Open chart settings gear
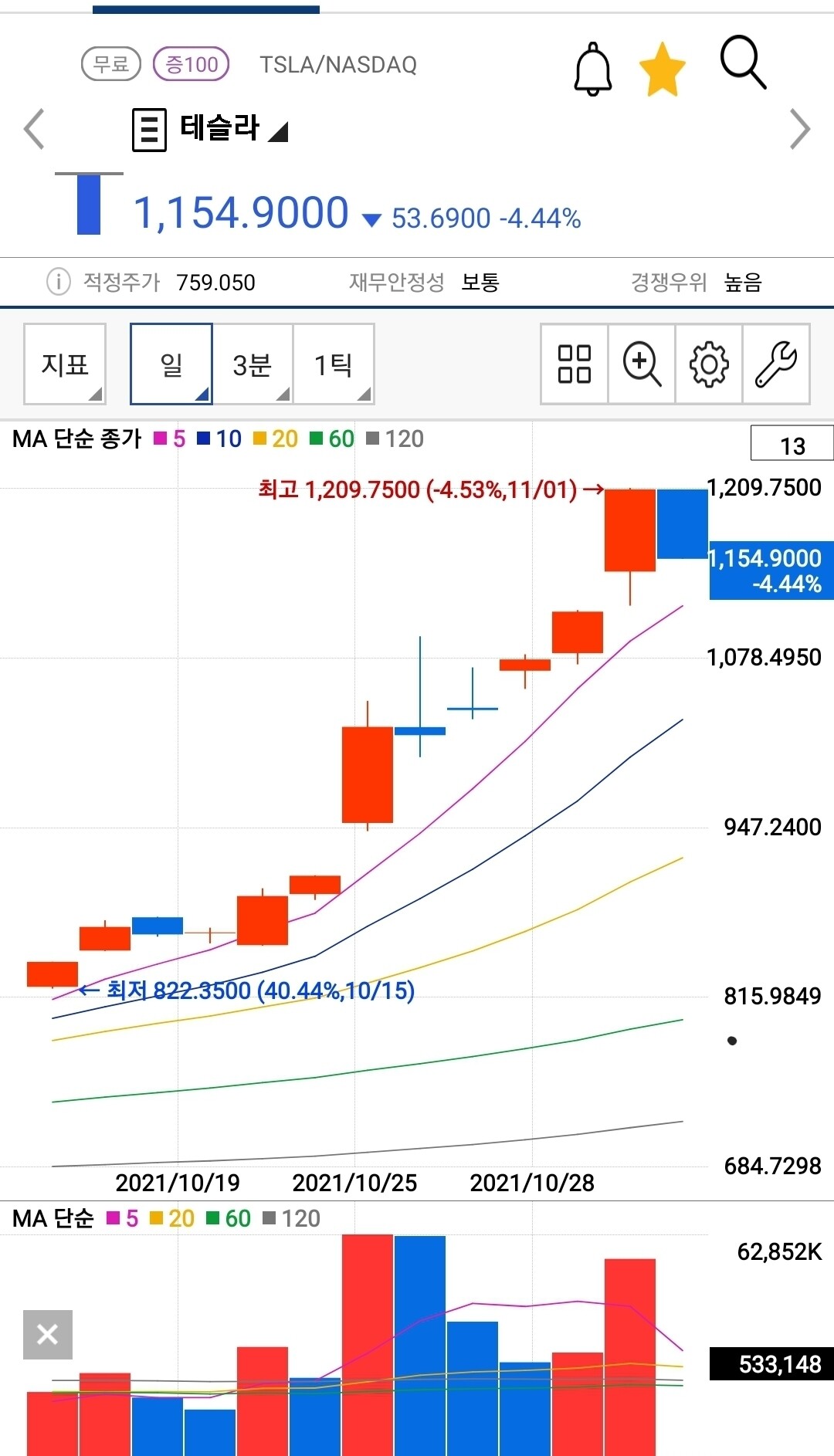This screenshot has width=834, height=1456. (x=709, y=364)
